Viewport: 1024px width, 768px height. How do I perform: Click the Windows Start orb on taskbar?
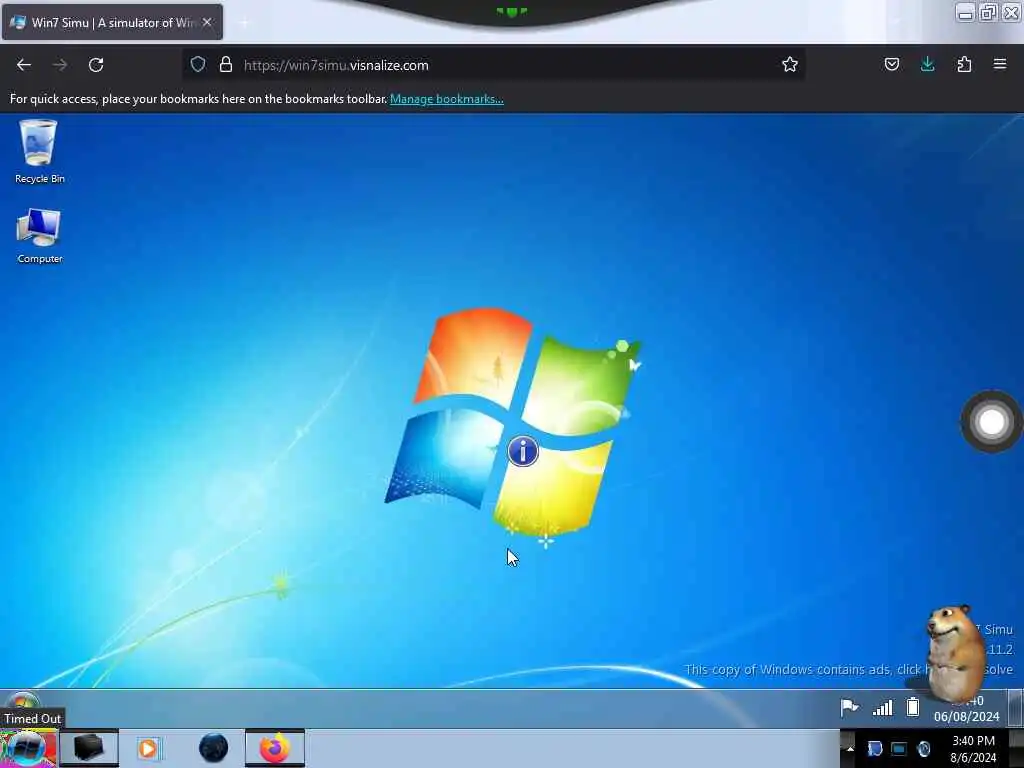(28, 748)
